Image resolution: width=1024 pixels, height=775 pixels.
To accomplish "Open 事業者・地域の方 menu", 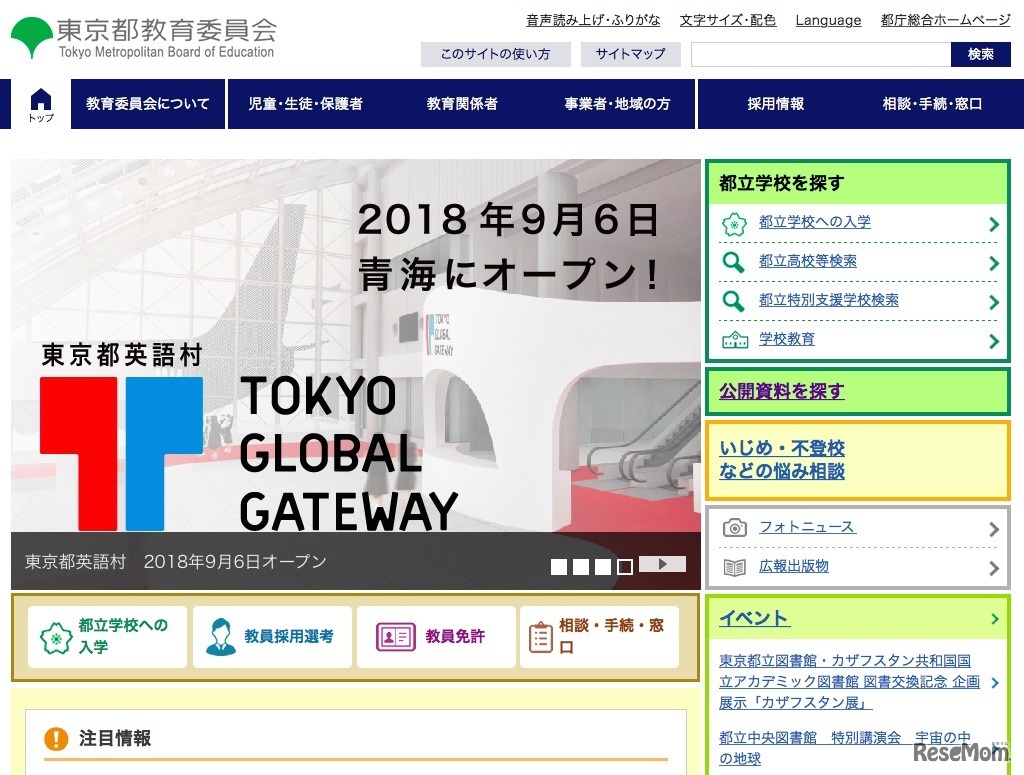I will pyautogui.click(x=617, y=104).
